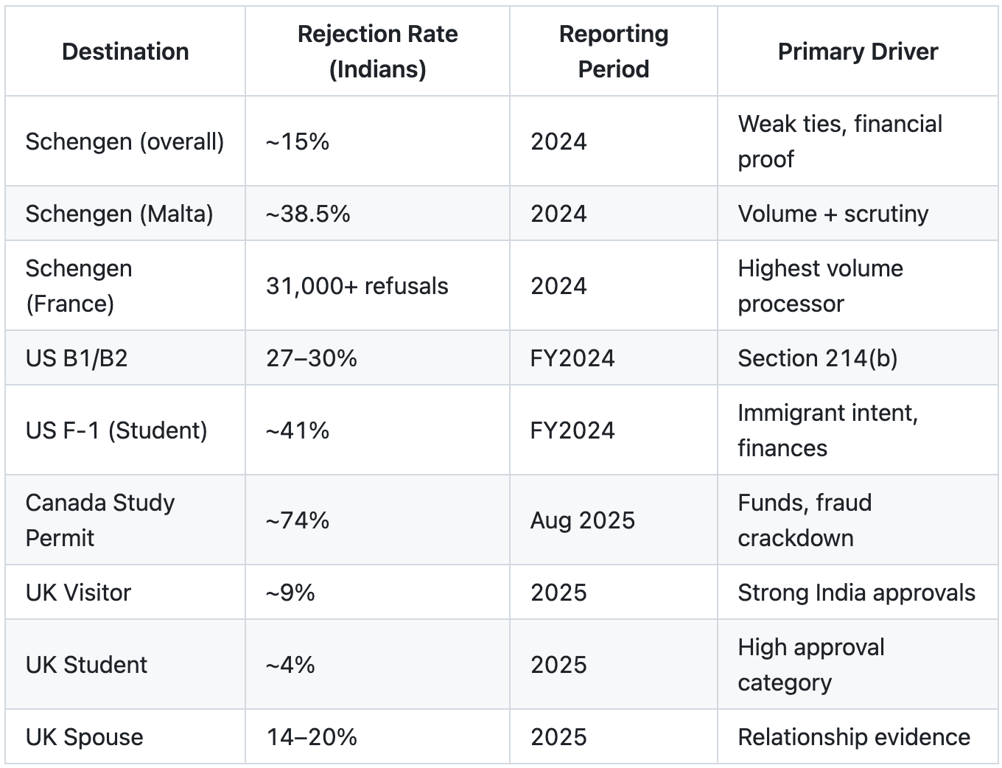This screenshot has width=1002, height=768.
Task: Select the UK Student destination cell
Action: pyautogui.click(x=125, y=664)
